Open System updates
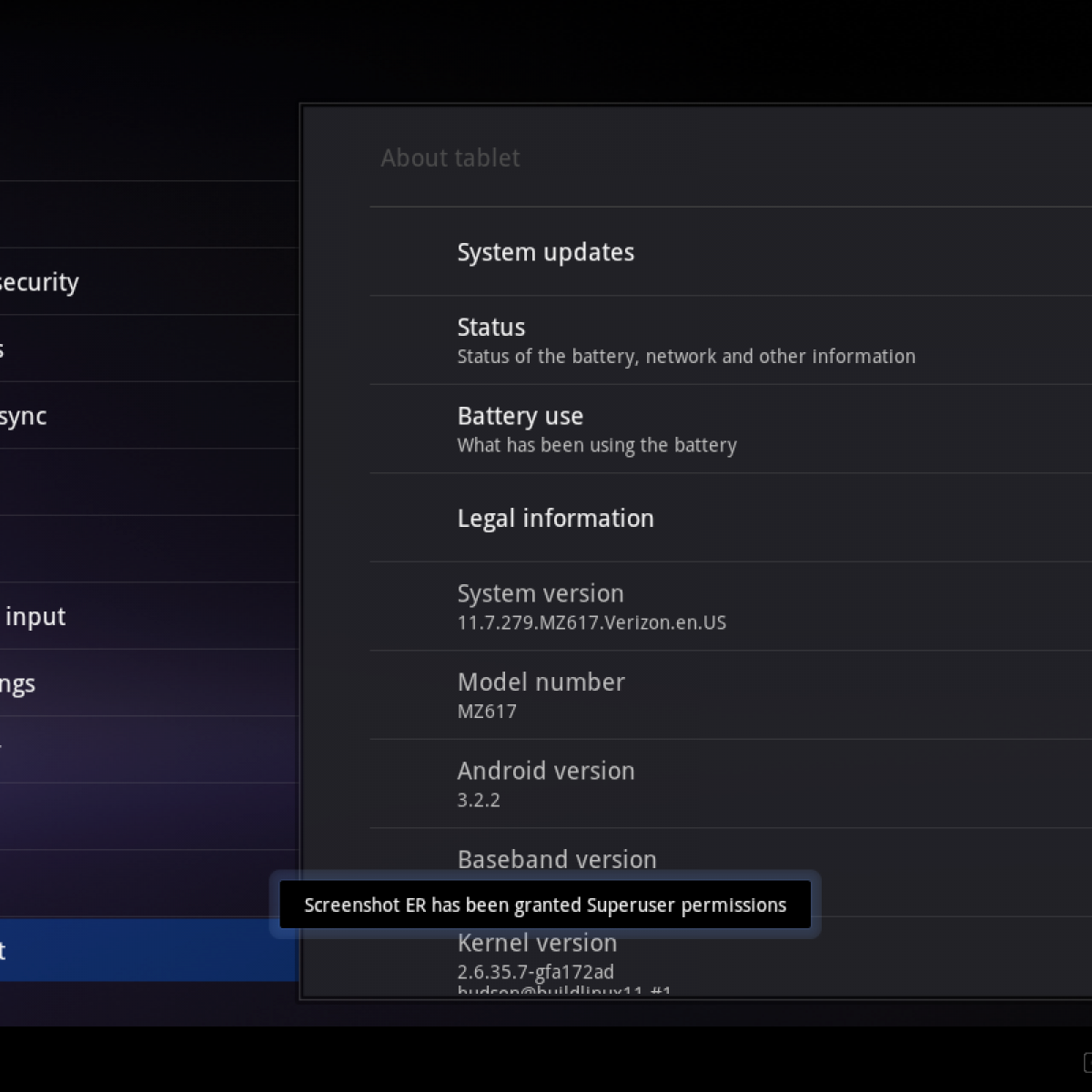The width and height of the screenshot is (1092, 1092). click(546, 252)
